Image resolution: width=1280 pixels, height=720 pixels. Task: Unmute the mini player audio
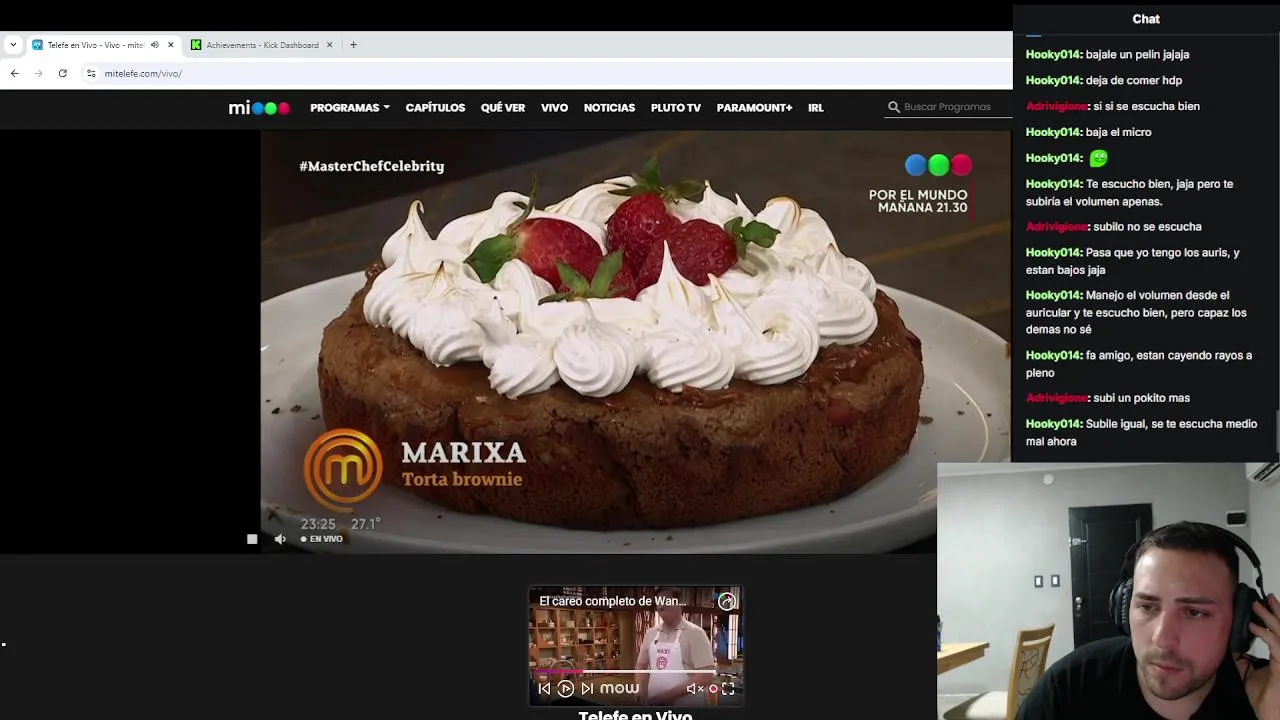[694, 688]
